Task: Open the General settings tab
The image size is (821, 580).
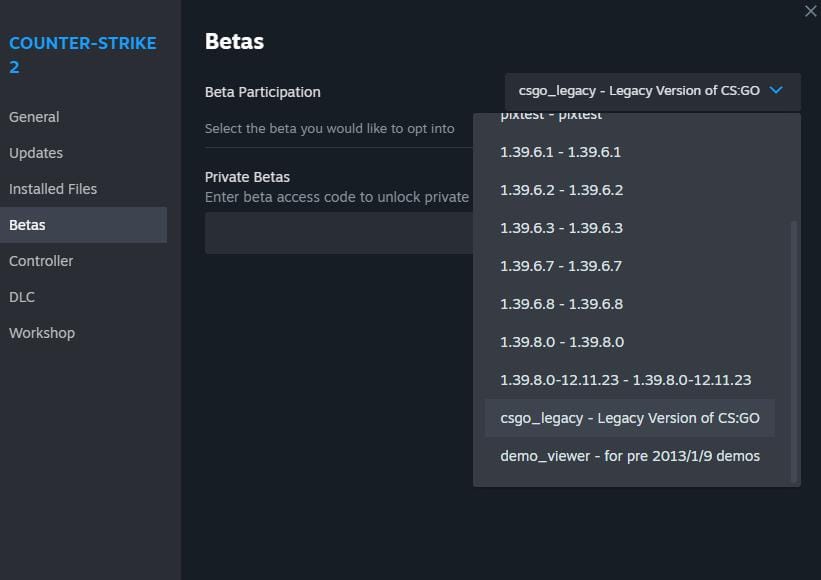Action: pyautogui.click(x=34, y=117)
